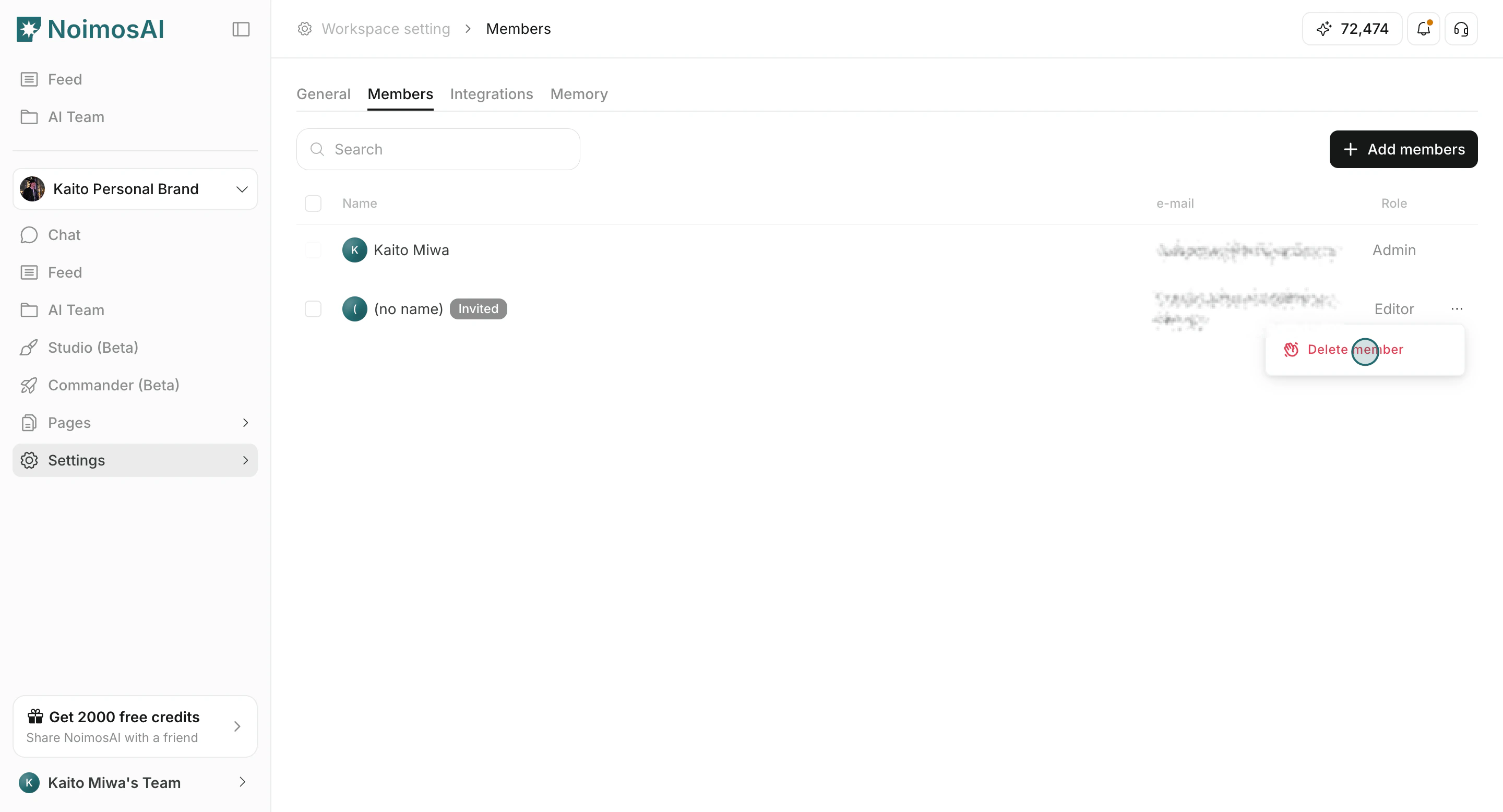
Task: Check the select-all members checkbox
Action: tap(313, 203)
